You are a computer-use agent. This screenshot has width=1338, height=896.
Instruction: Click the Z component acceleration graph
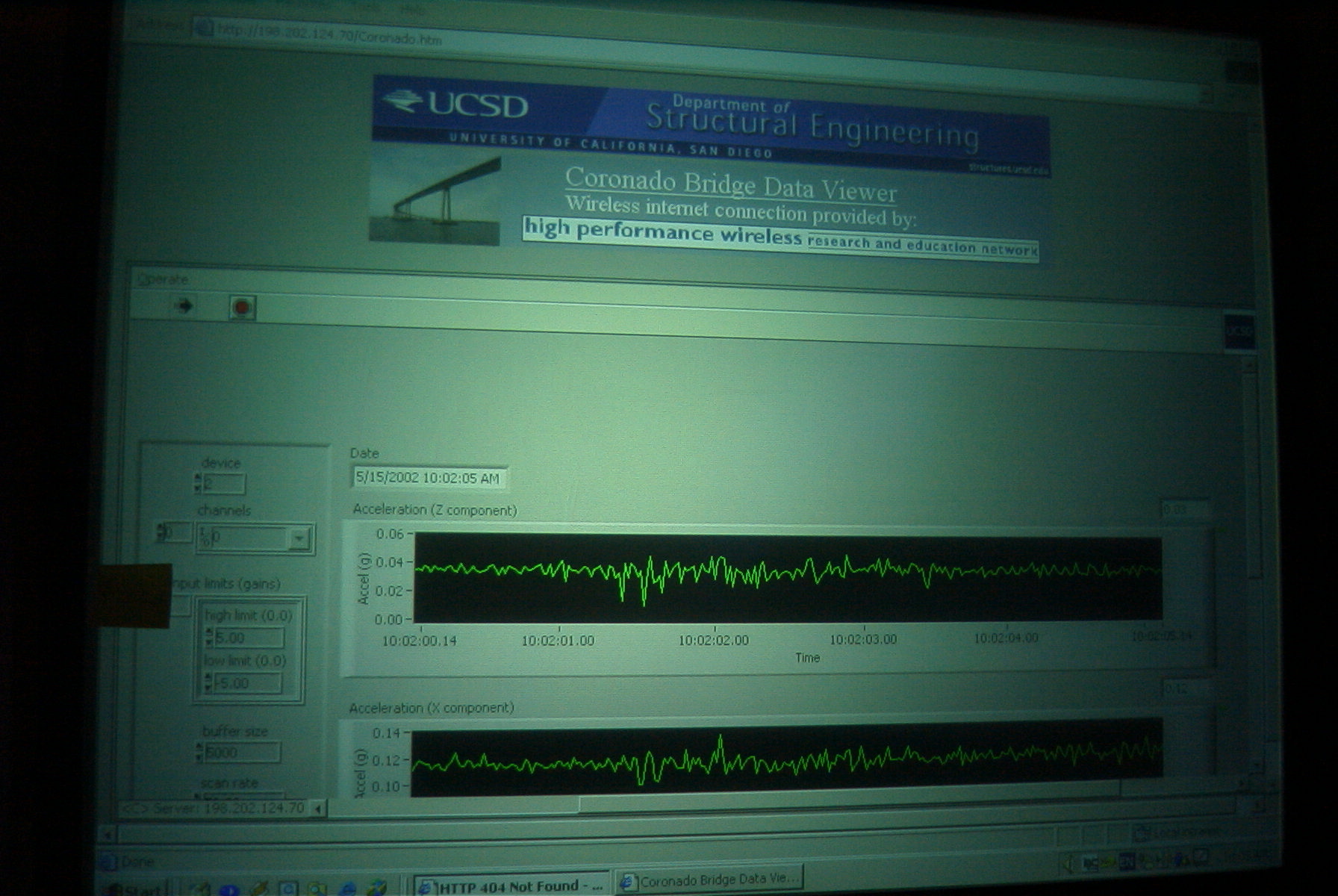788,577
